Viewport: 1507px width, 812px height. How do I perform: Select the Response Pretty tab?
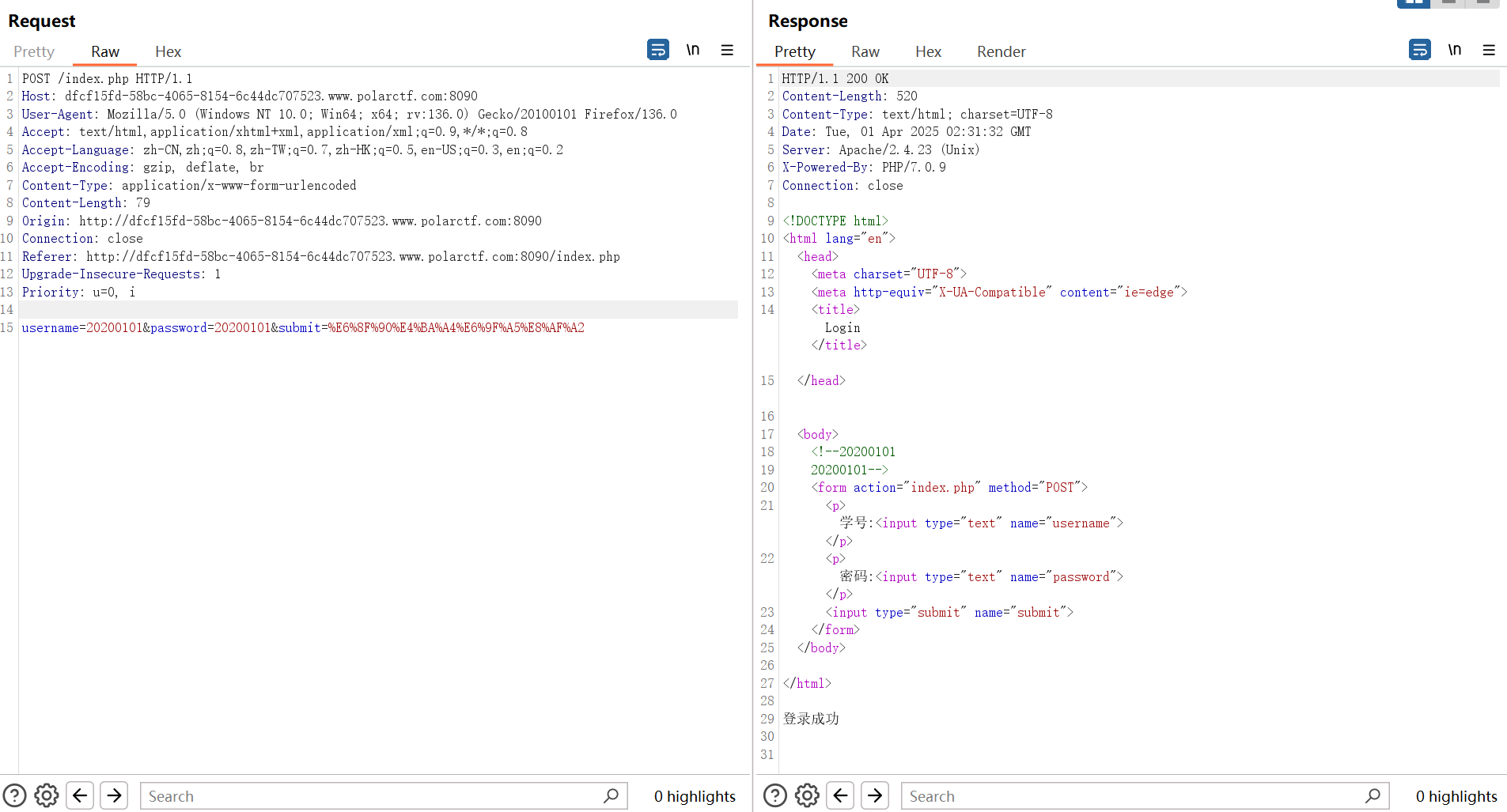tap(795, 51)
